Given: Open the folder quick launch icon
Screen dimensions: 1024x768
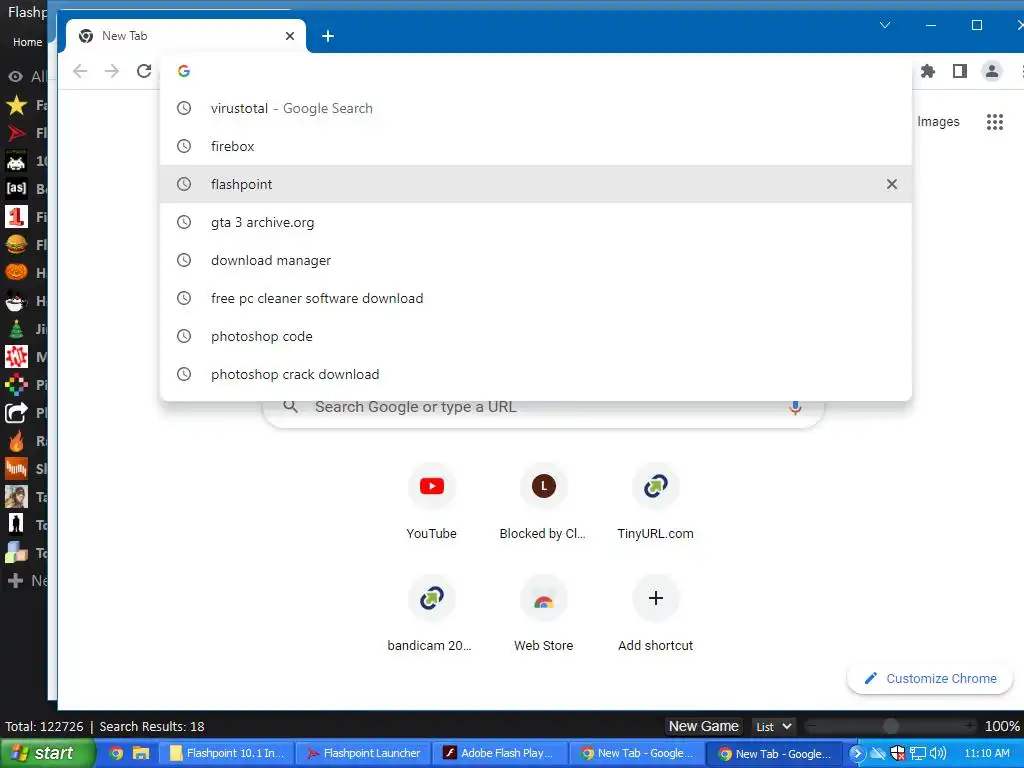Looking at the screenshot, I should [141, 753].
